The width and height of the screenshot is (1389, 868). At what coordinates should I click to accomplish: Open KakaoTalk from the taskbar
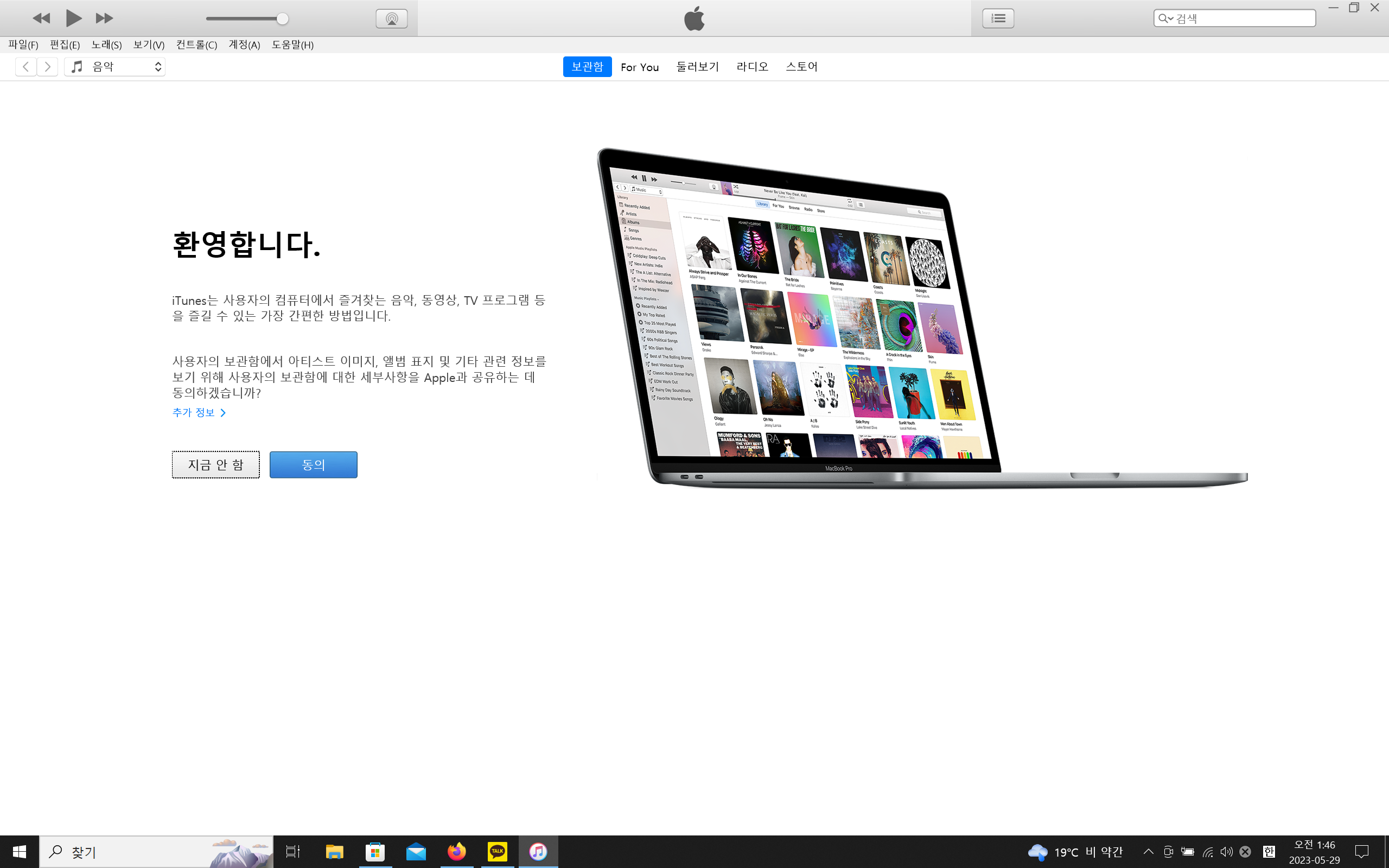[497, 851]
